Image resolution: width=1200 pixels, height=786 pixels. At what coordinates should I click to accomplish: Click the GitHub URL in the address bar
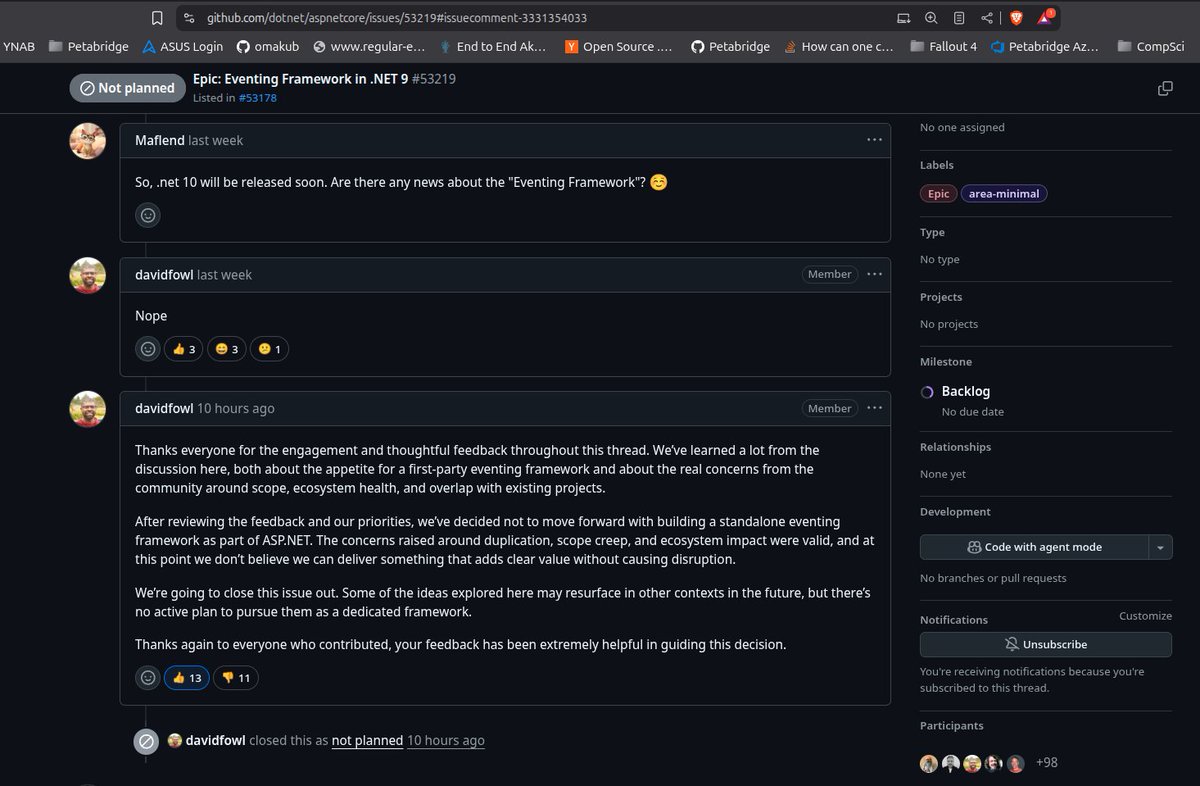click(397, 18)
